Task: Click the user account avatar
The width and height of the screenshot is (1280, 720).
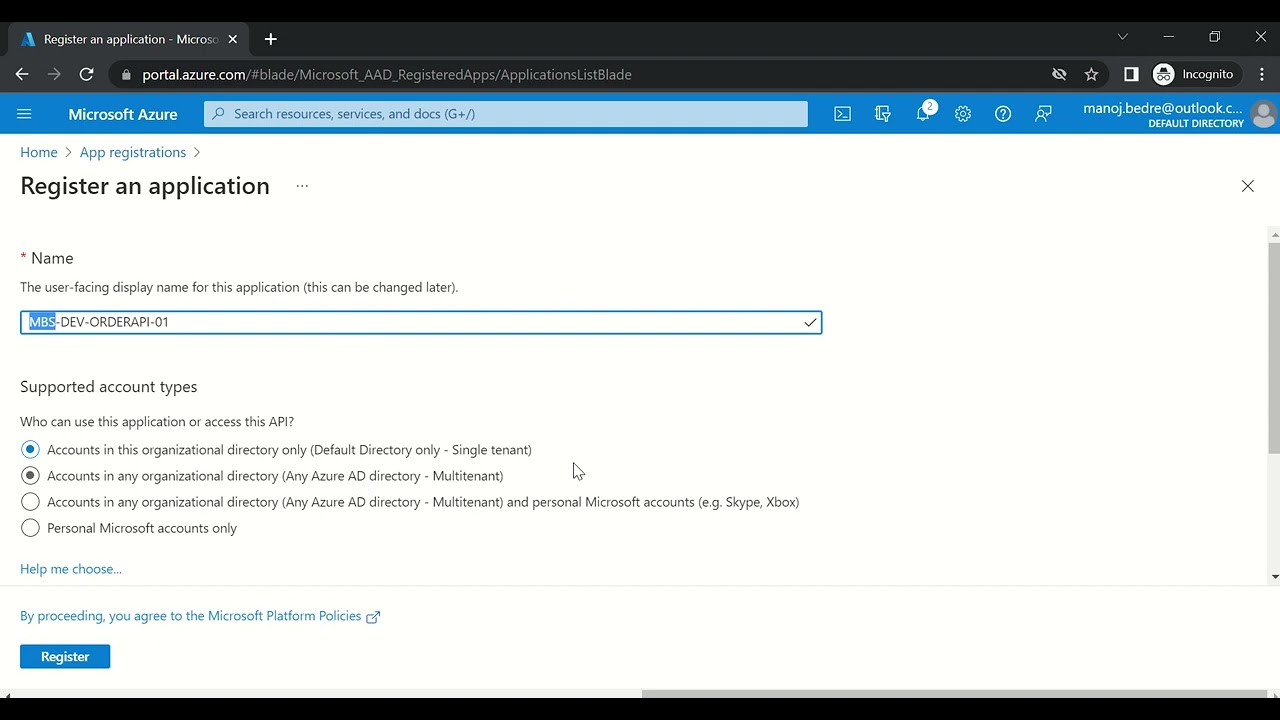Action: 1264,114
